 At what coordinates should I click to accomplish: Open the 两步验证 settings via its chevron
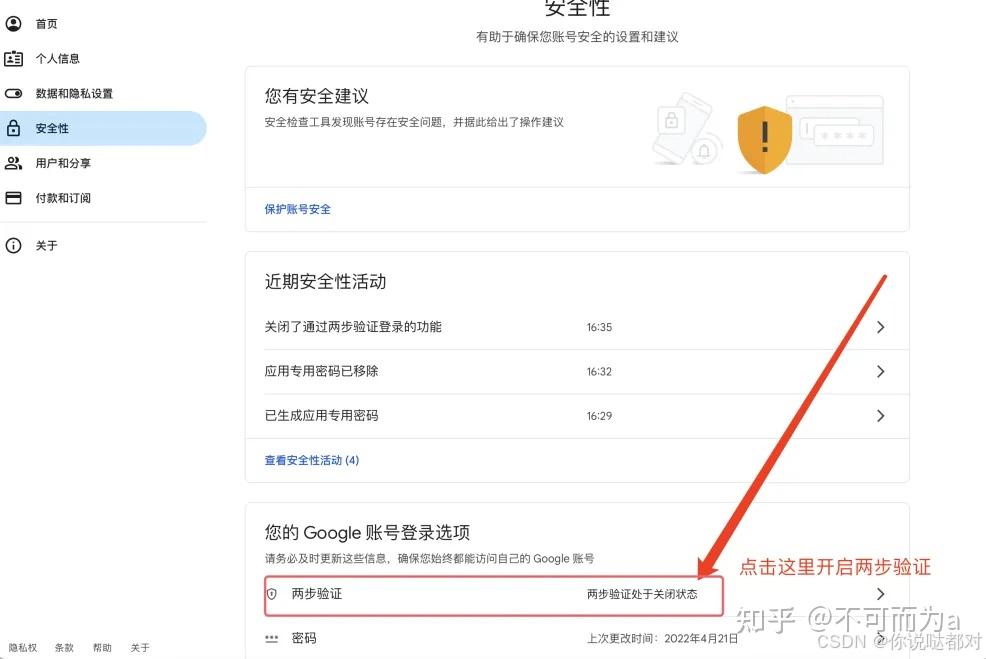tap(880, 593)
